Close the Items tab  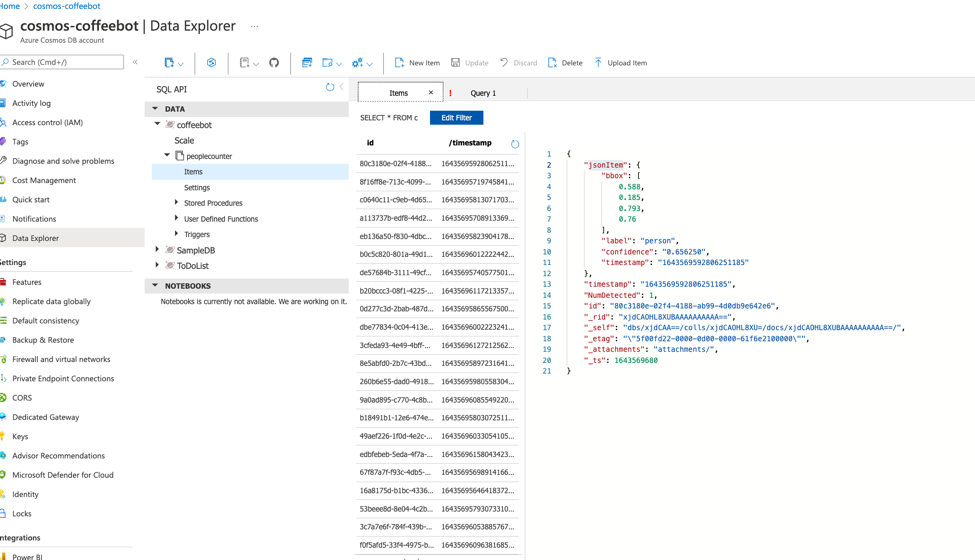[x=431, y=93]
